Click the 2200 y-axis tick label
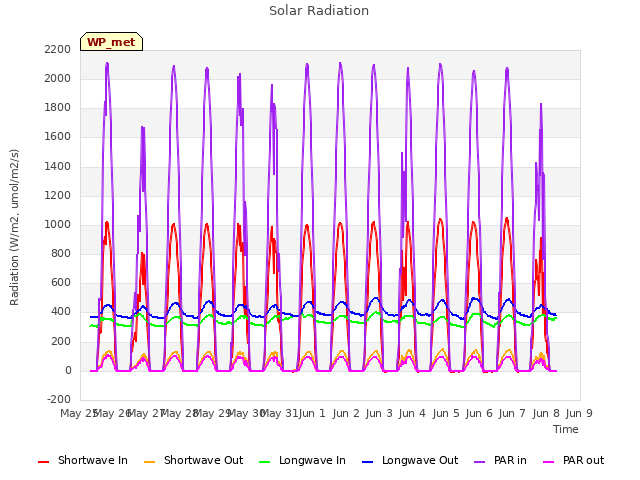640x480 pixels. tap(58, 49)
